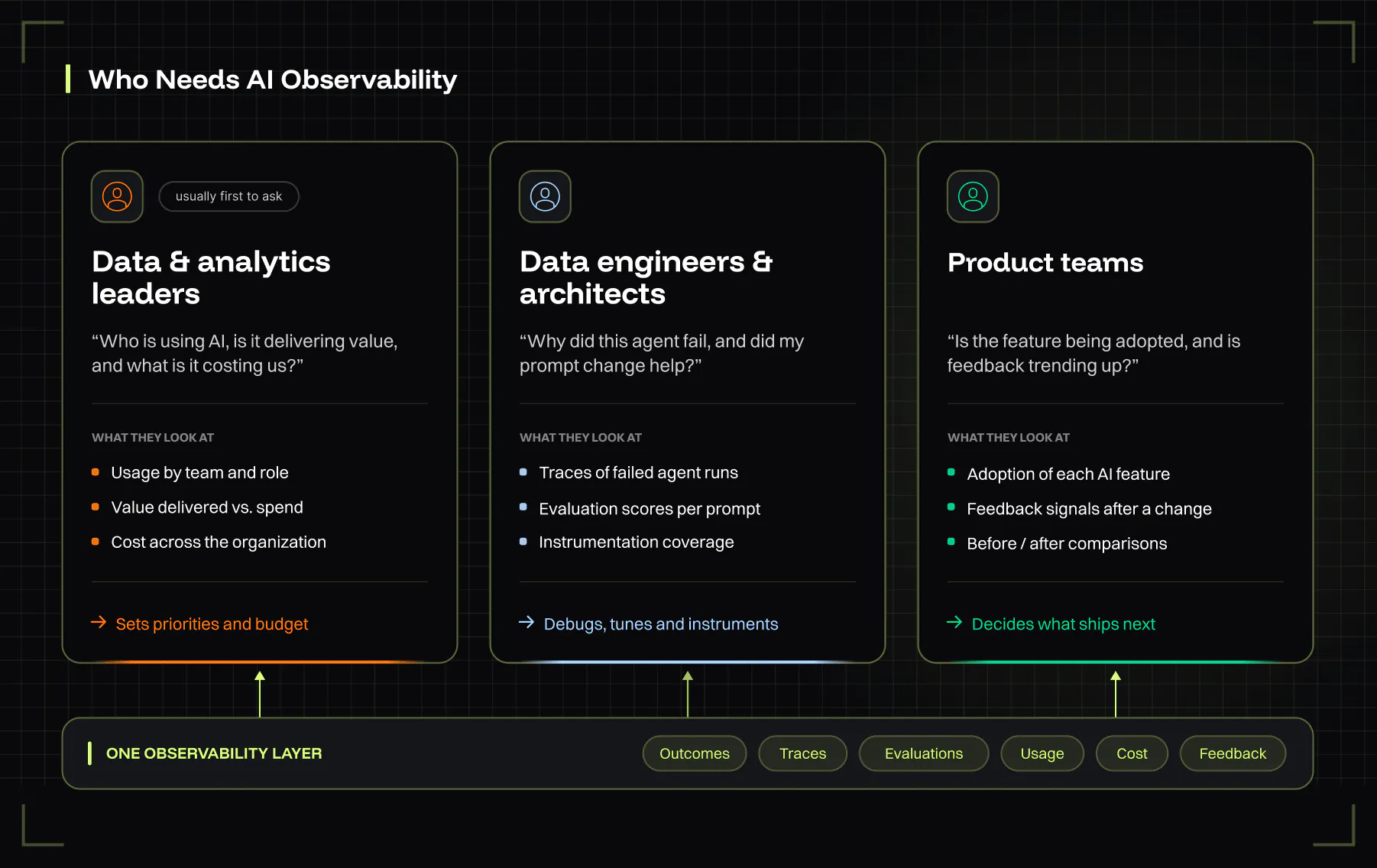Screen dimensions: 1377x868
Task: Click the green person icon for Product teams
Action: (973, 196)
